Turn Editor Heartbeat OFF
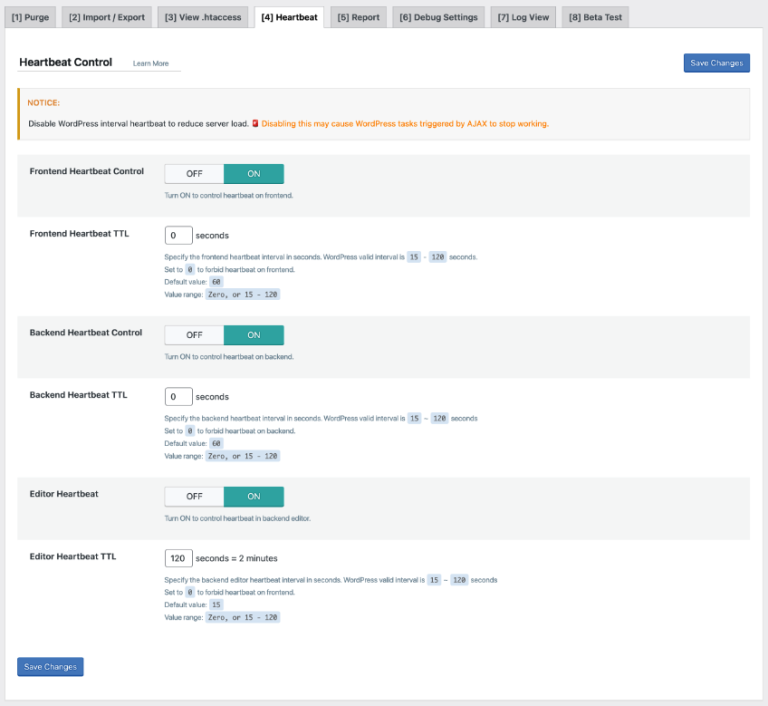The width and height of the screenshot is (768, 706). point(194,496)
